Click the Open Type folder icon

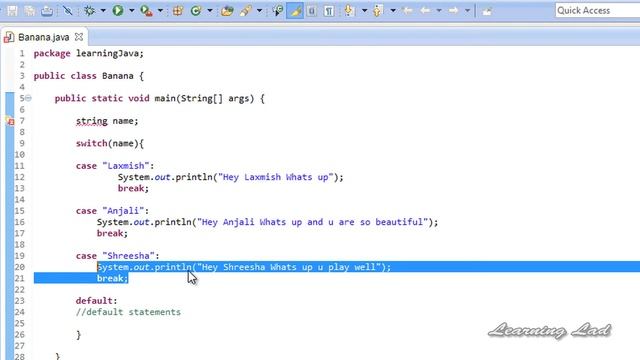[x=227, y=11]
